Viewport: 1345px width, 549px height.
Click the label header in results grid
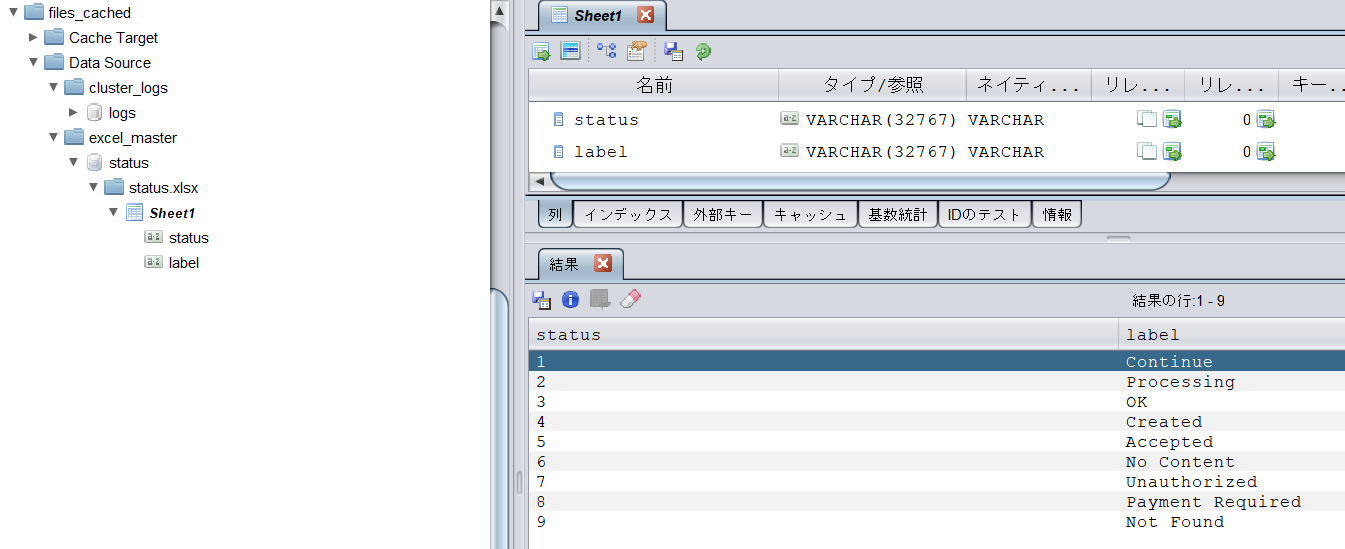pyautogui.click(x=1232, y=335)
